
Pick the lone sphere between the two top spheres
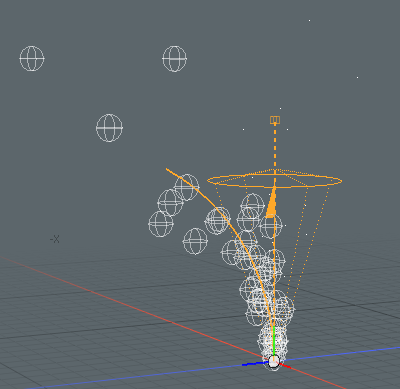pos(109,128)
